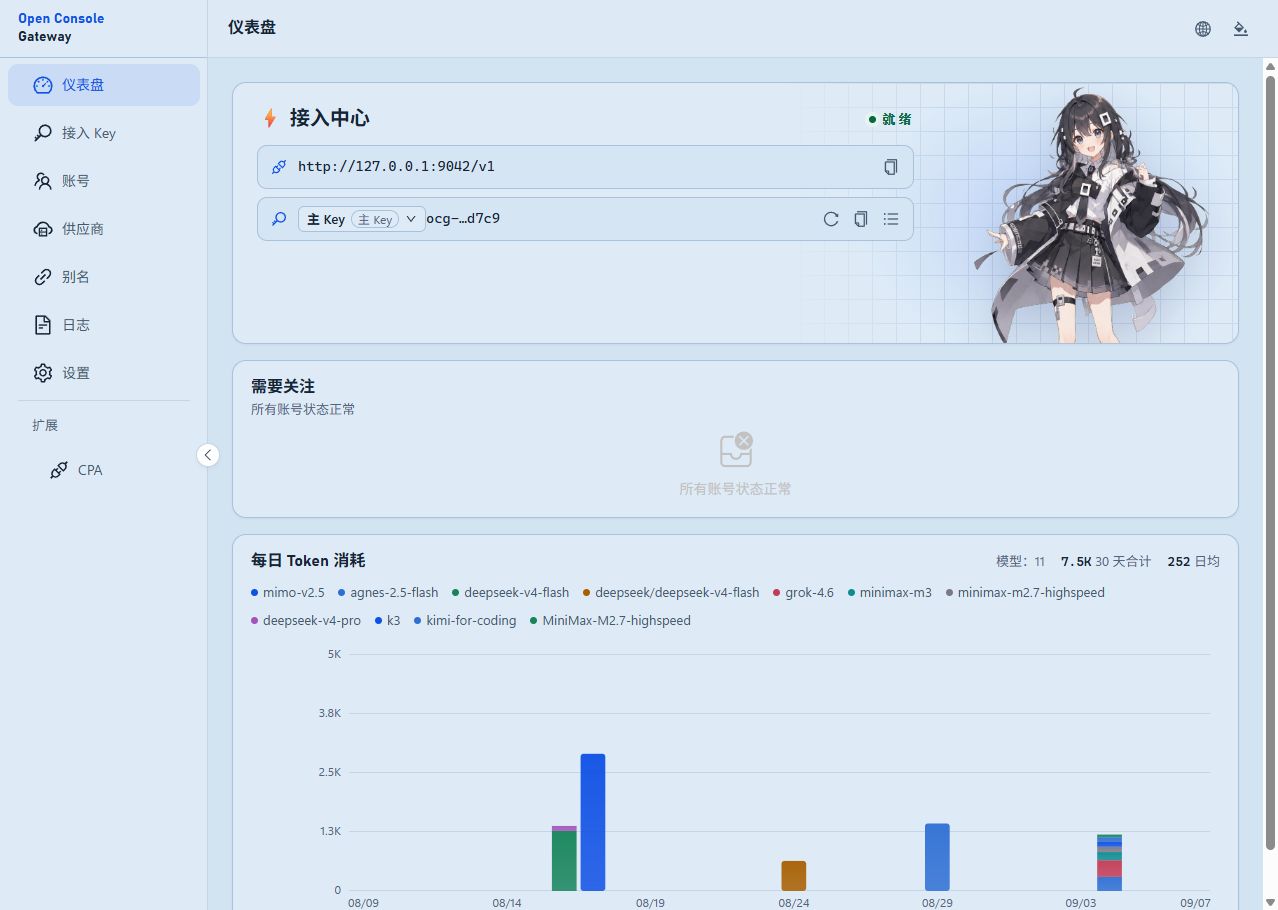1278x910 pixels.
Task: Click the chain link icon beside 别名
Action: pos(42,277)
